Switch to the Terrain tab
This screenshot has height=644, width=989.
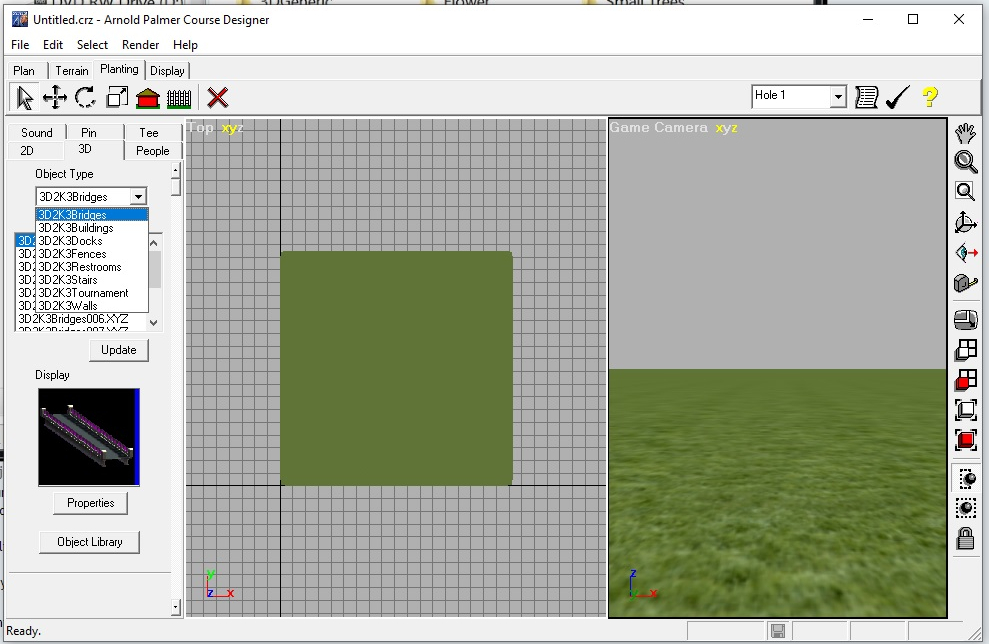[72, 70]
